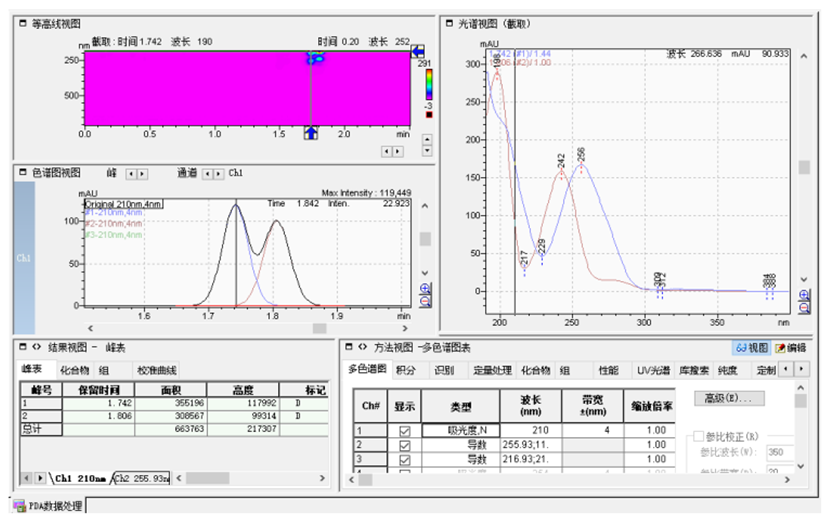830x530 pixels.
Task: Click the contour view window icon
Action: (x=23, y=24)
